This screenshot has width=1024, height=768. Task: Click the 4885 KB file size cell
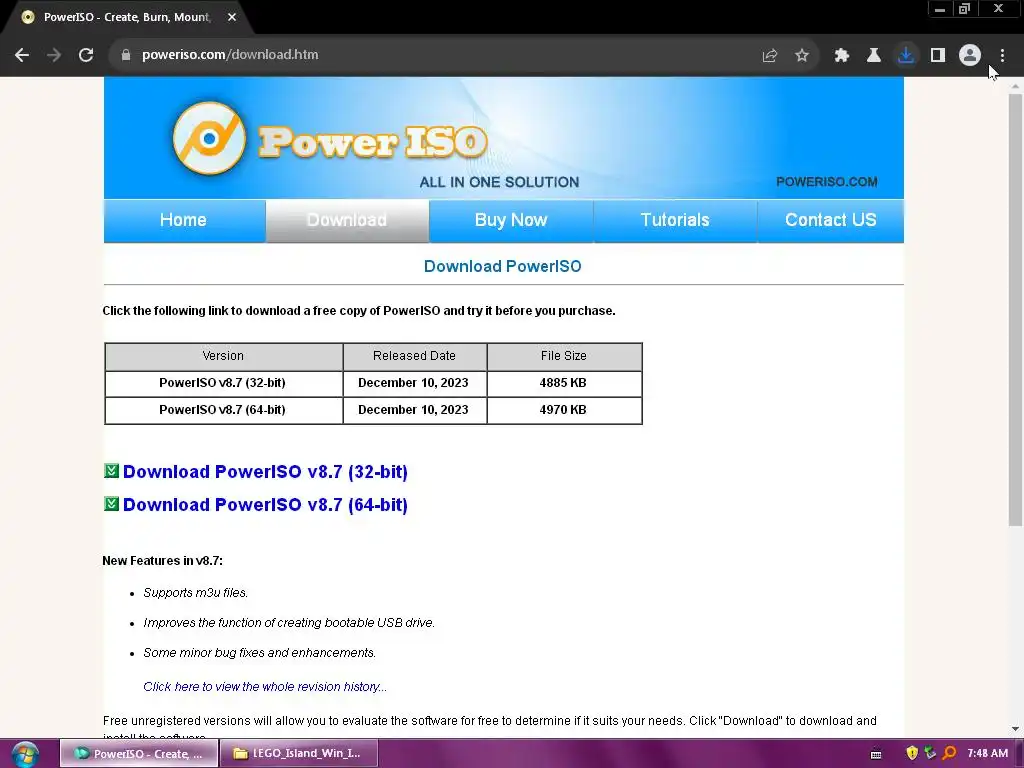pos(564,383)
